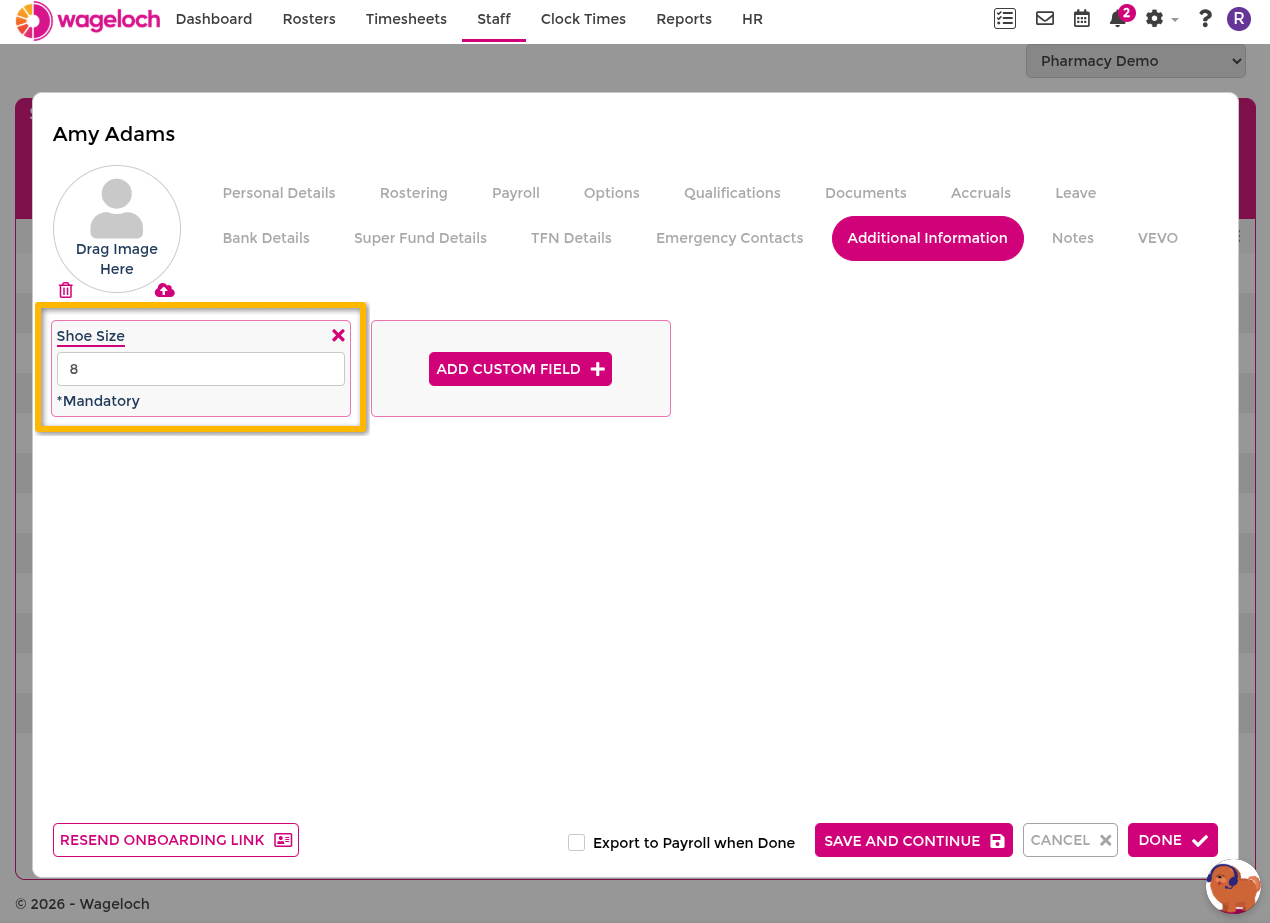Click the Save and Continue button
This screenshot has height=923, width=1270.
click(914, 841)
